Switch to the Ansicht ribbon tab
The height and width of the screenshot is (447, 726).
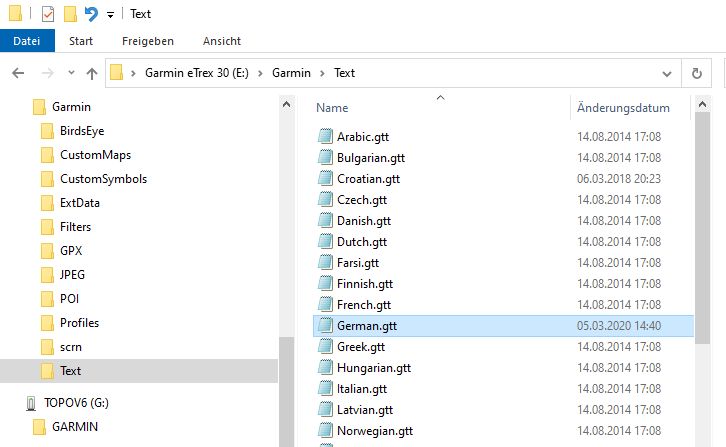click(222, 41)
